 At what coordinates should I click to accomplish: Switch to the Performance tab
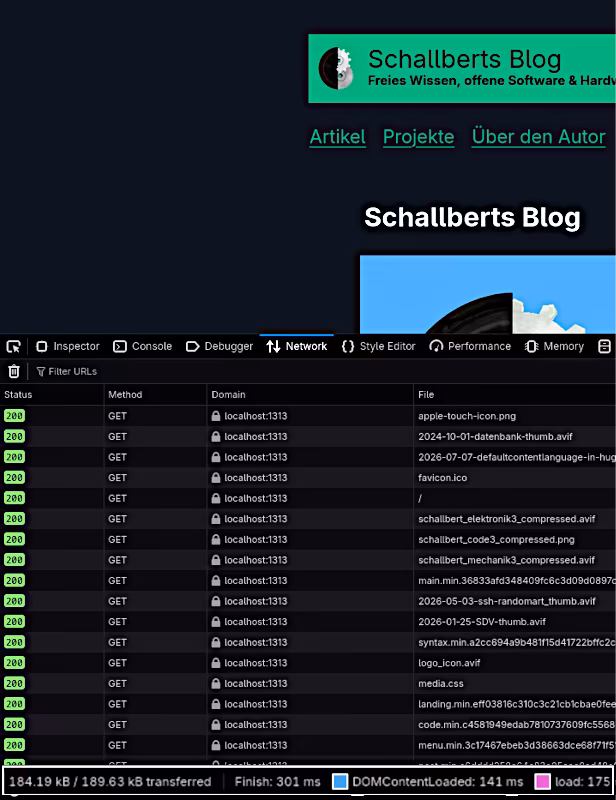470,346
